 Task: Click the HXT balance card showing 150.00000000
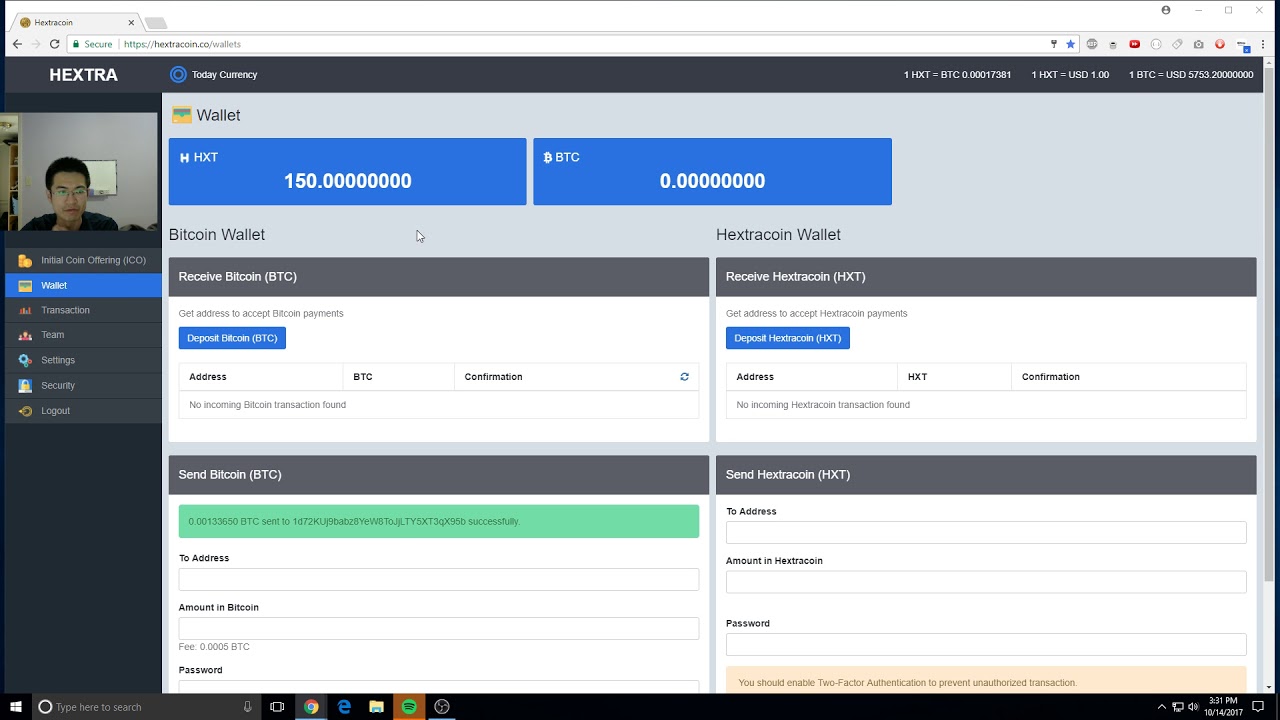(347, 172)
